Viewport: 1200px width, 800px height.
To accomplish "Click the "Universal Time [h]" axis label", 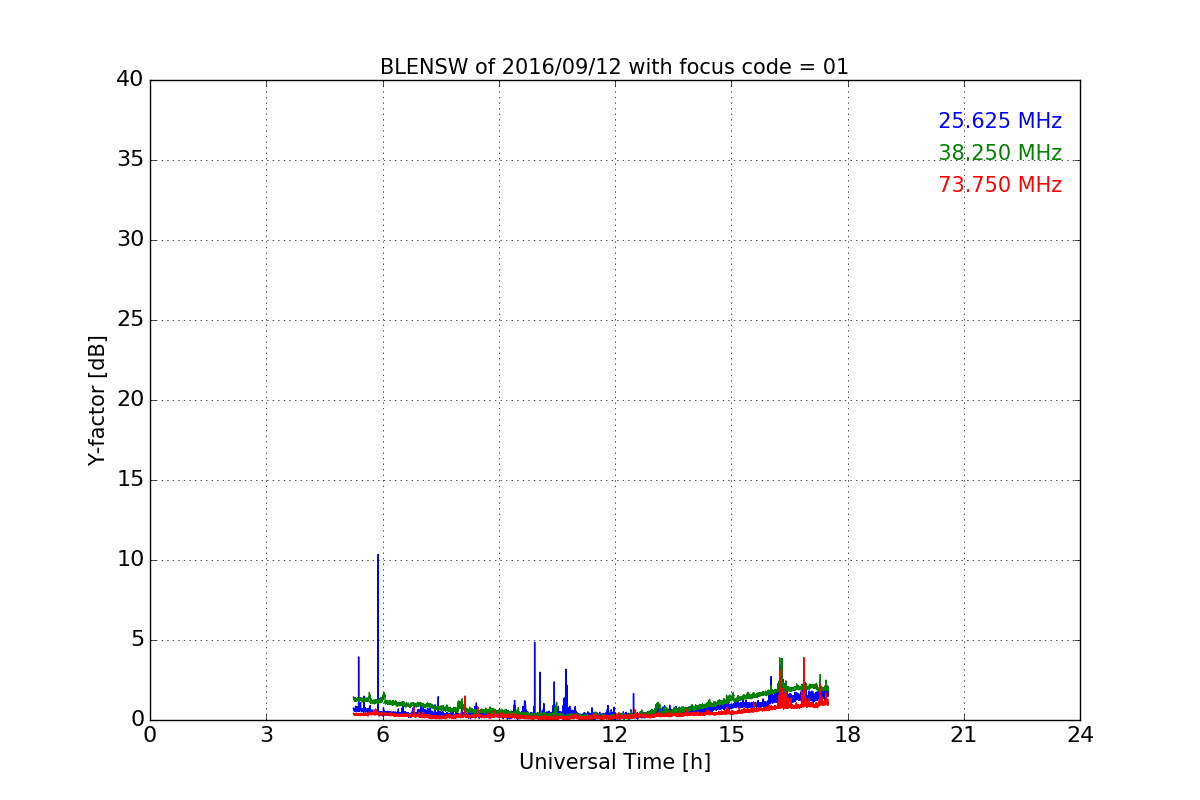I will 615,762.
